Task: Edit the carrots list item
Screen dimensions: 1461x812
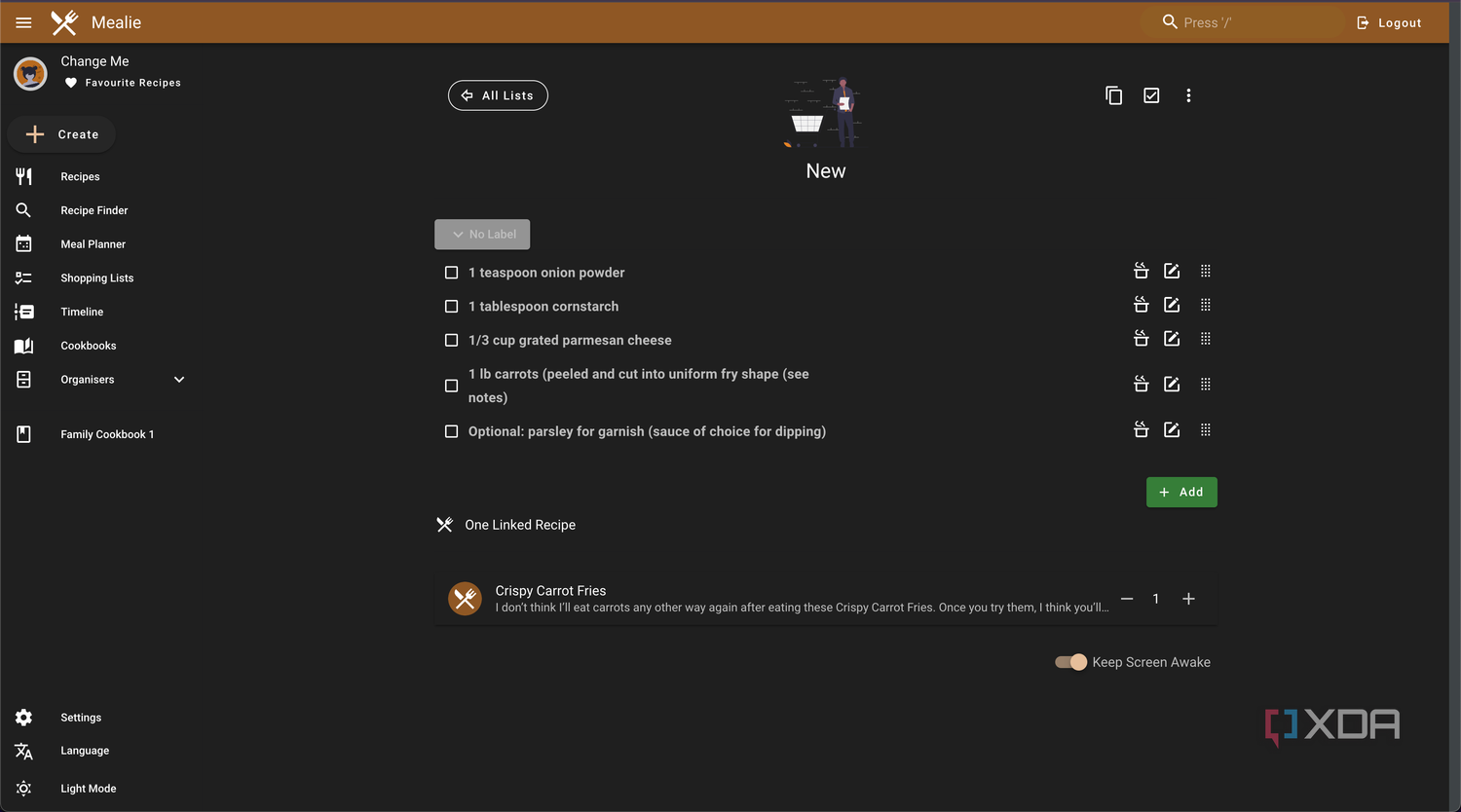Action: (1172, 385)
